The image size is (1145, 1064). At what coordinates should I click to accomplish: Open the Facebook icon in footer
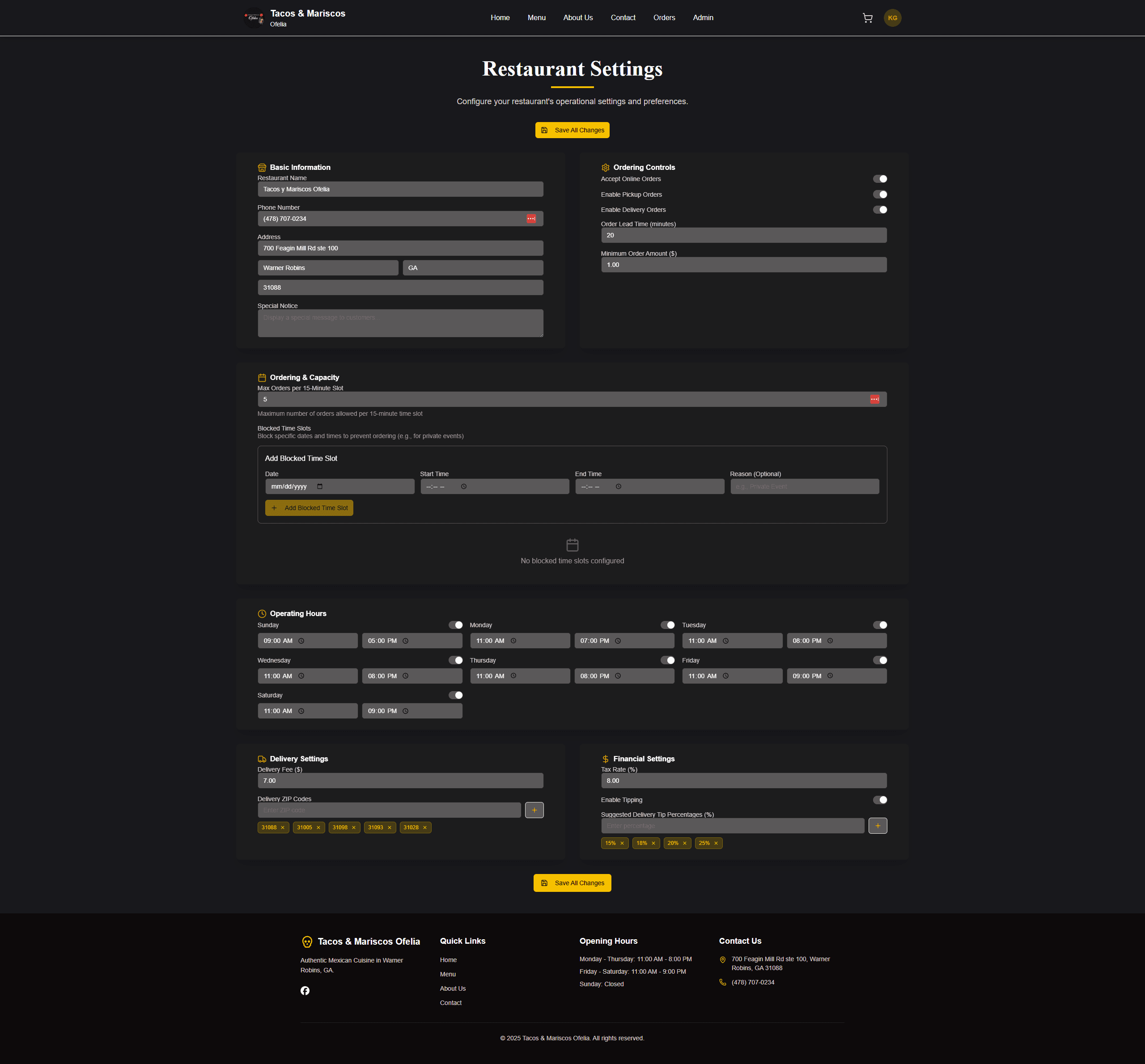(305, 990)
